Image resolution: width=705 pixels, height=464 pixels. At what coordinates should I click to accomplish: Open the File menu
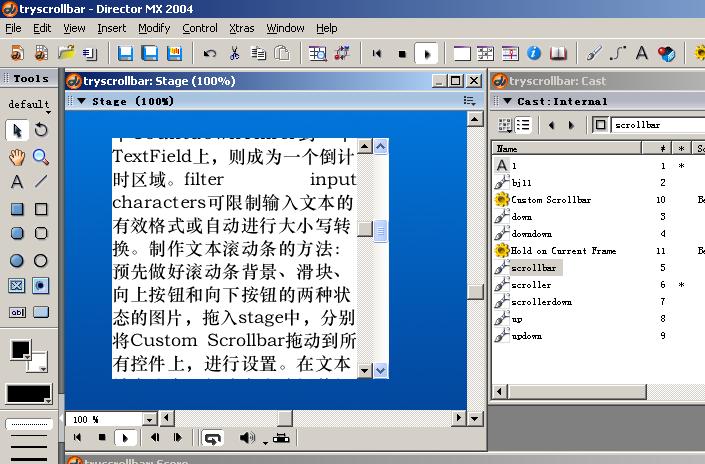13,28
